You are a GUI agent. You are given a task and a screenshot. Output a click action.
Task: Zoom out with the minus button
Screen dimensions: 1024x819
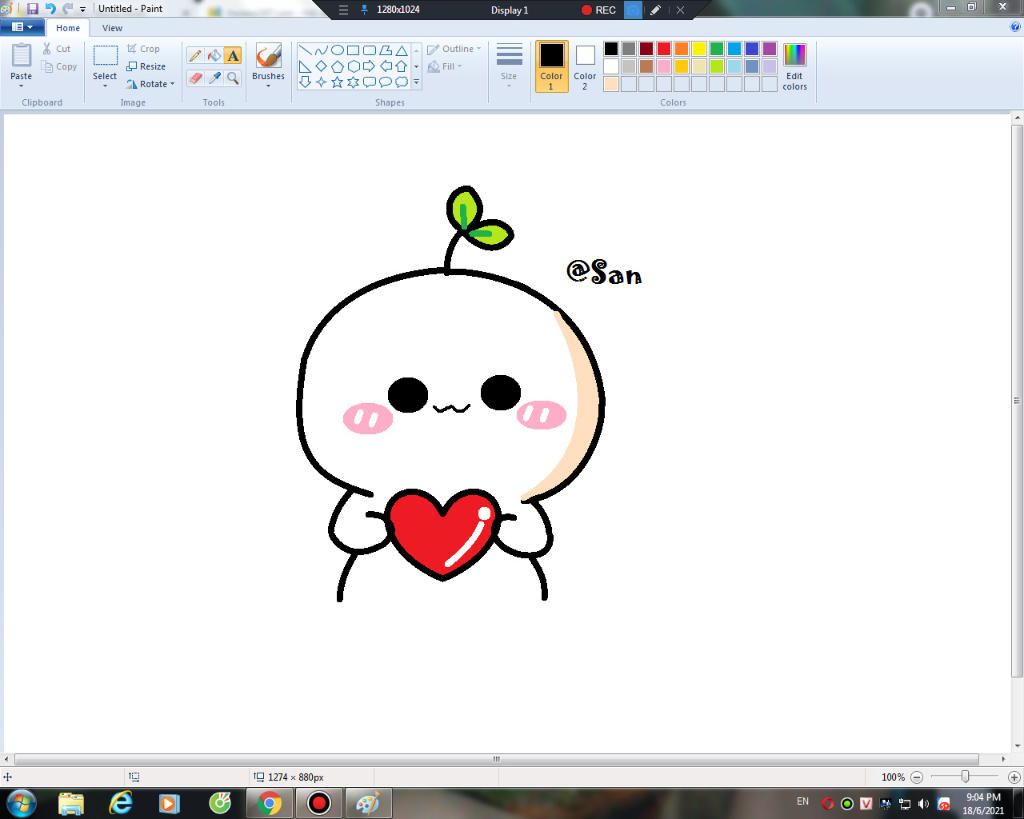pos(917,777)
